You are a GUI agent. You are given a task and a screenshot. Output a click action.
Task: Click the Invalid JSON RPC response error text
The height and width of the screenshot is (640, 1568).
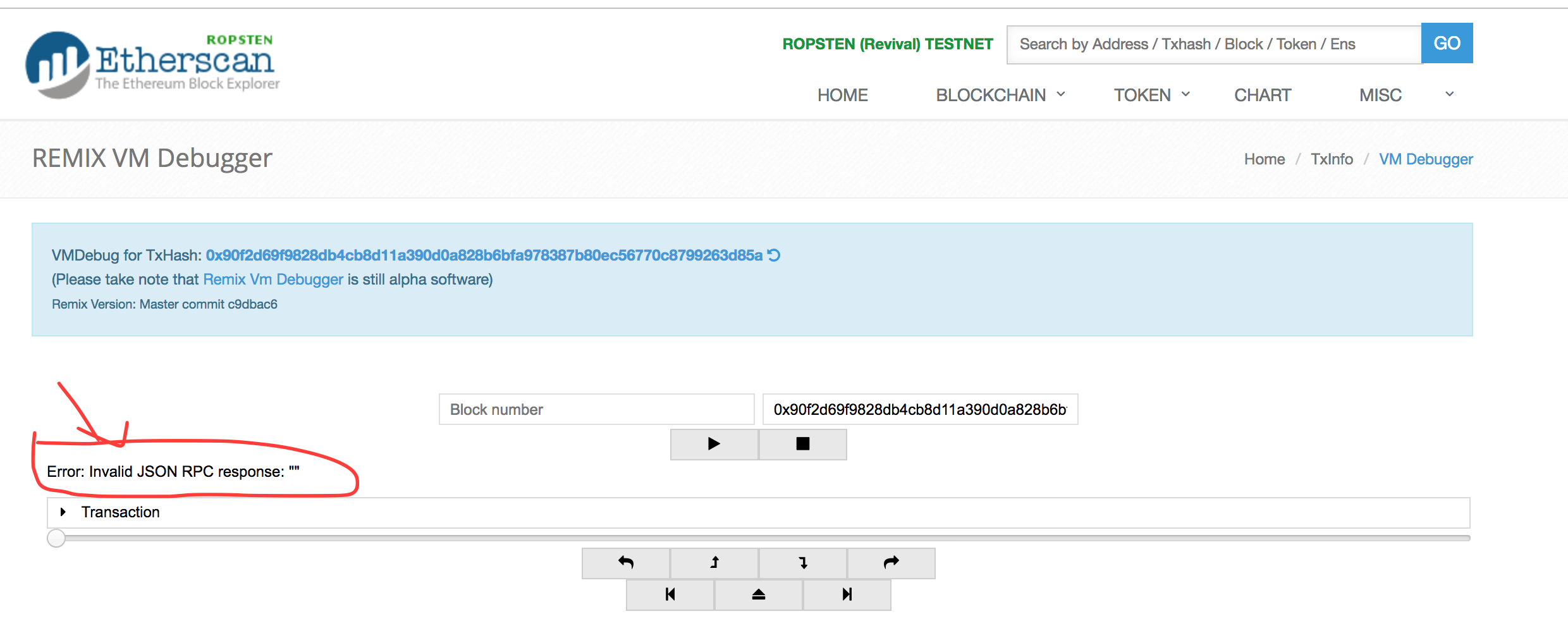coord(173,471)
